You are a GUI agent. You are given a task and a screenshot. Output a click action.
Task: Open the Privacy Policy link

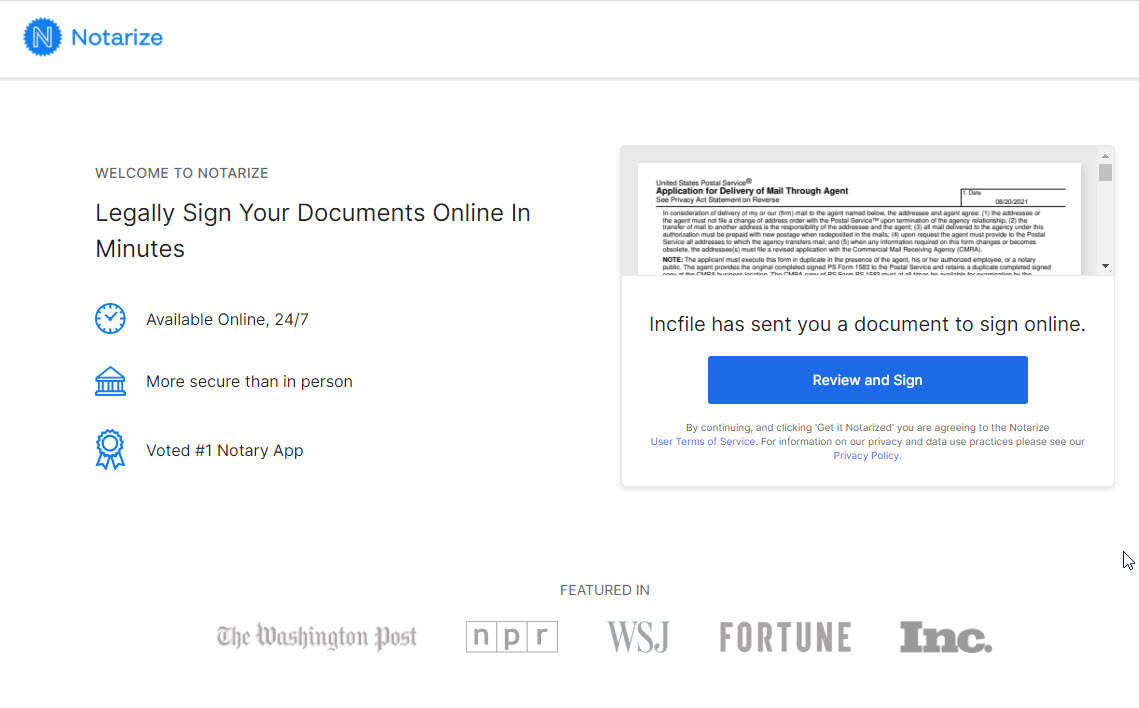[866, 456]
